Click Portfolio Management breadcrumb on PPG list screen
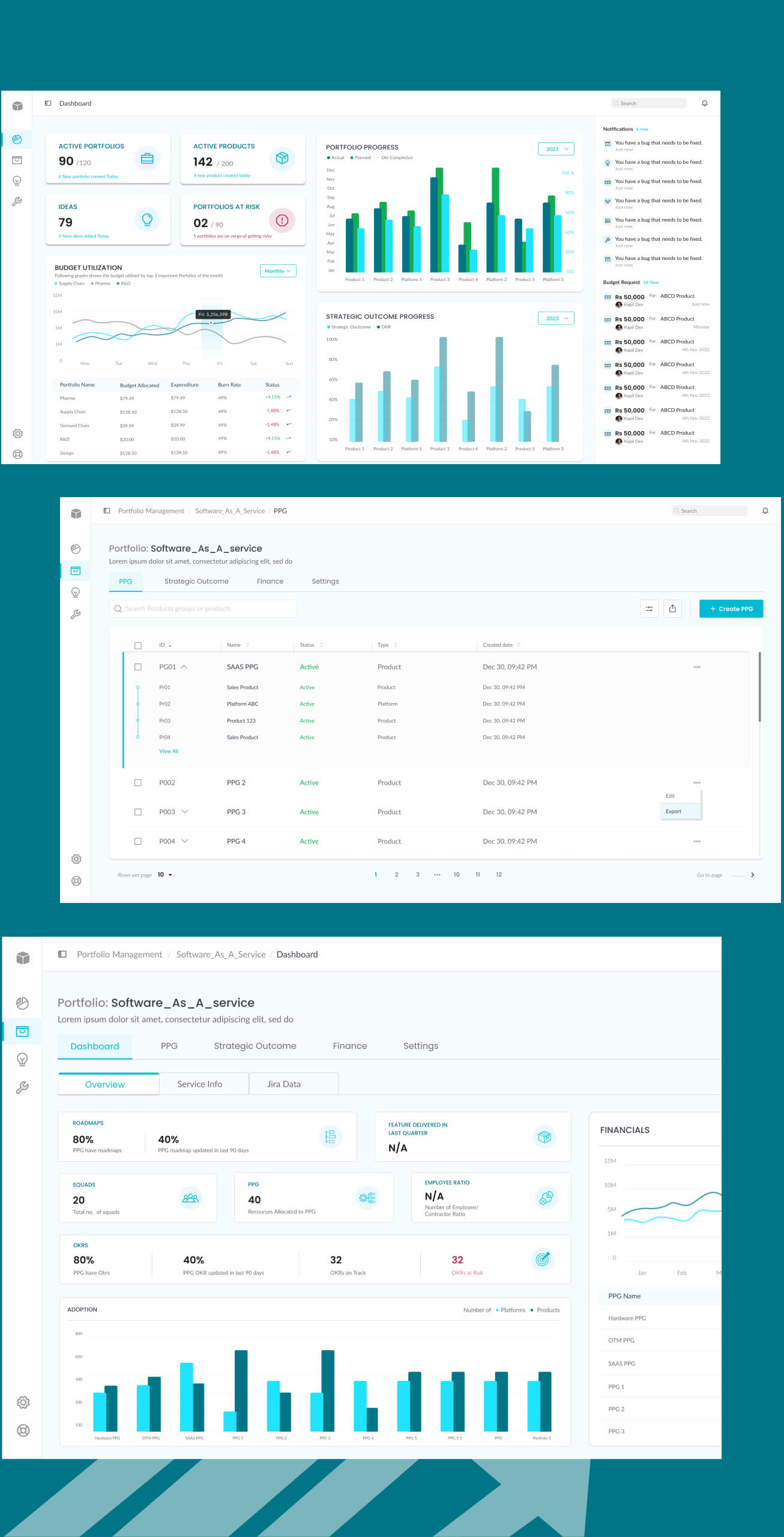784x1537 pixels. pyautogui.click(x=151, y=511)
